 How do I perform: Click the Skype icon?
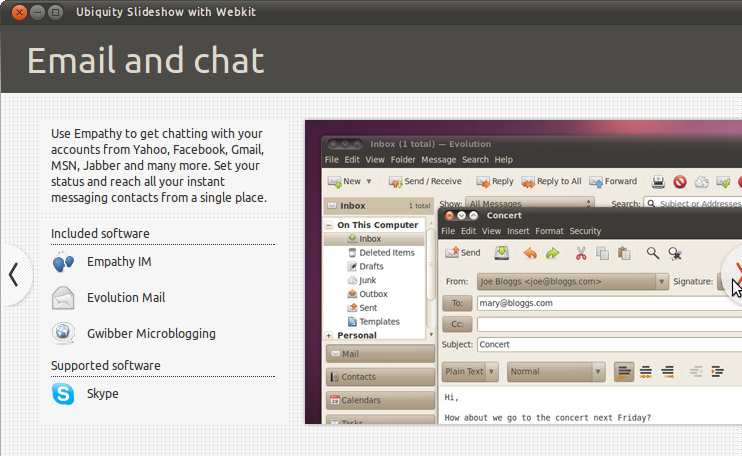coord(63,394)
